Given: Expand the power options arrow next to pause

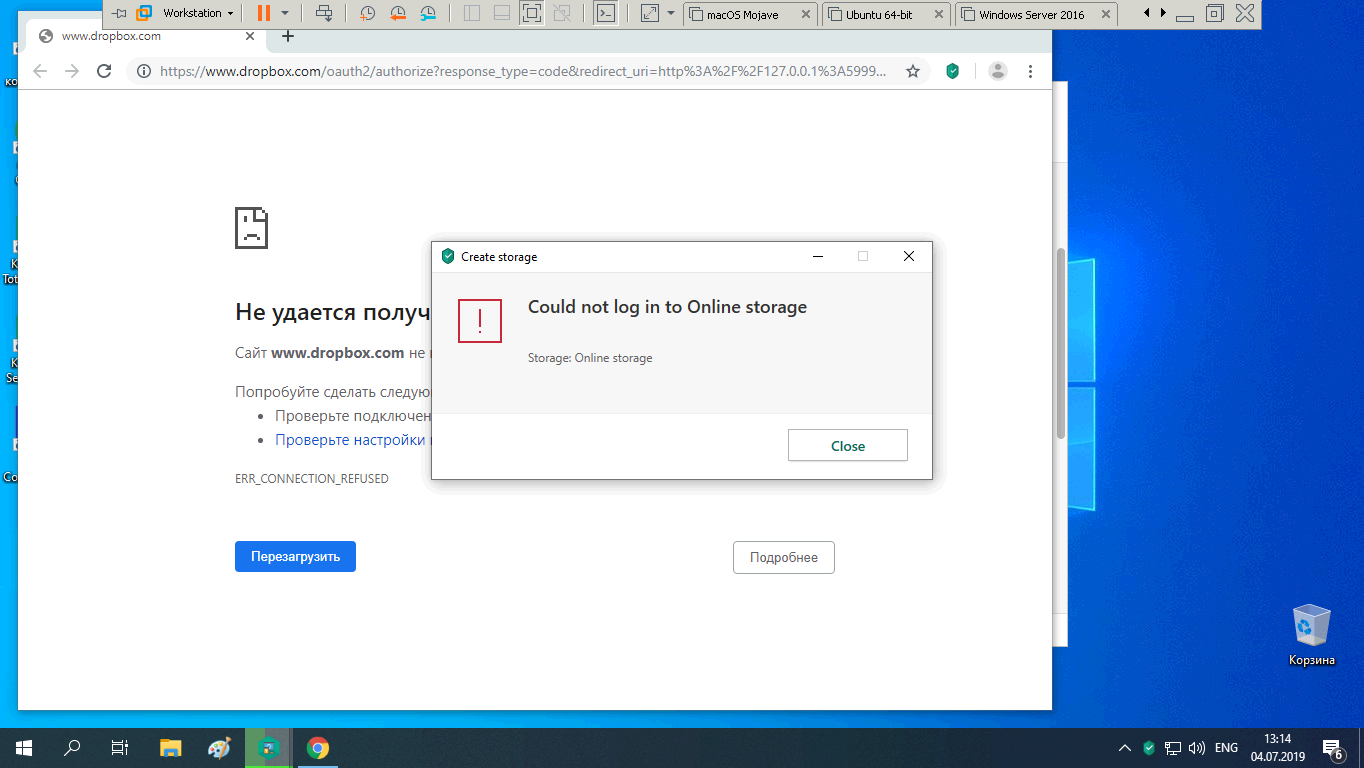Looking at the screenshot, I should click(x=285, y=14).
